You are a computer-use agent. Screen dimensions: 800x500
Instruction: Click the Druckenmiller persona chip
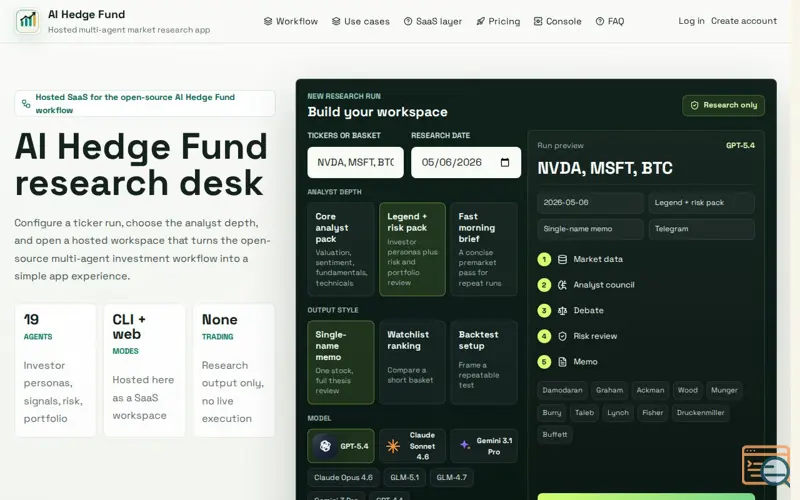click(701, 413)
